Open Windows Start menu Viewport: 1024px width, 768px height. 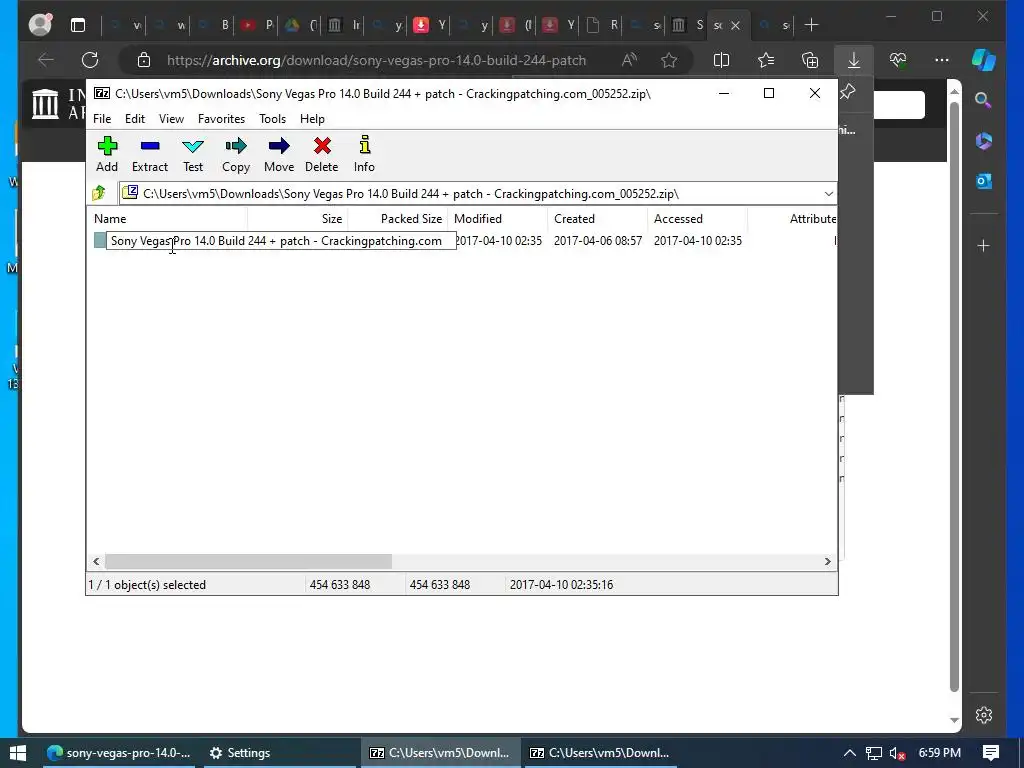(18, 753)
